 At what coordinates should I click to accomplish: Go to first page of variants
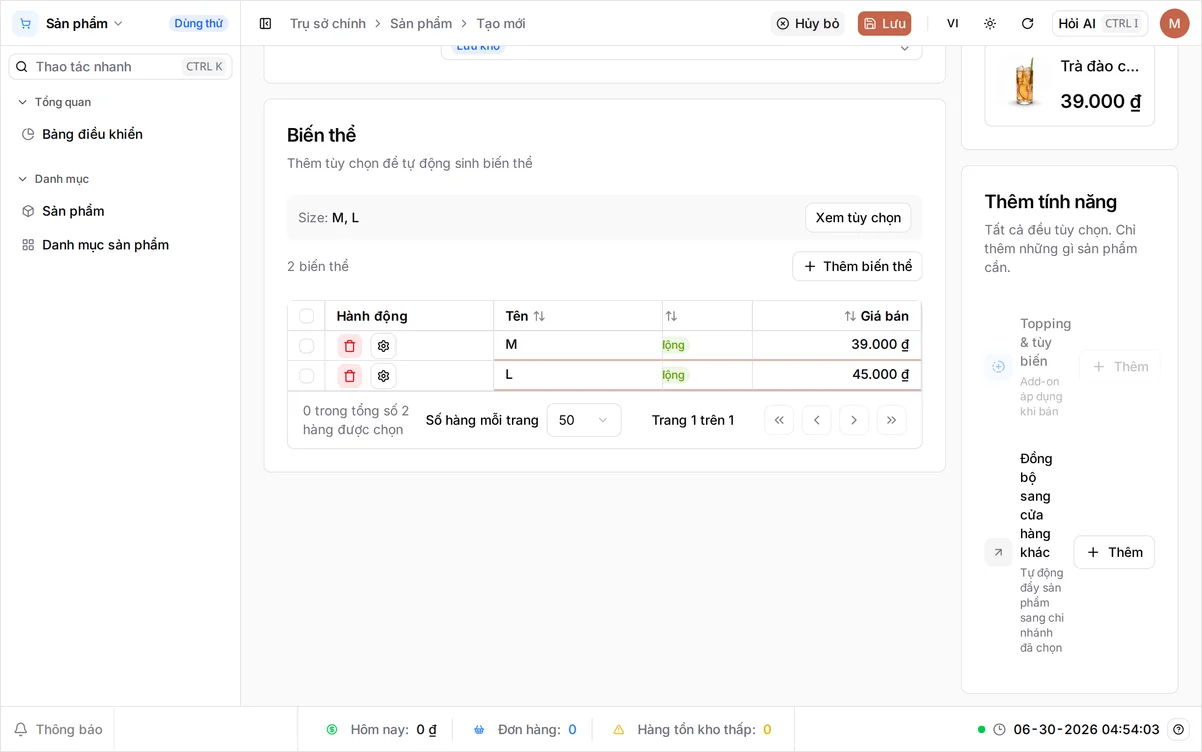[x=779, y=420]
